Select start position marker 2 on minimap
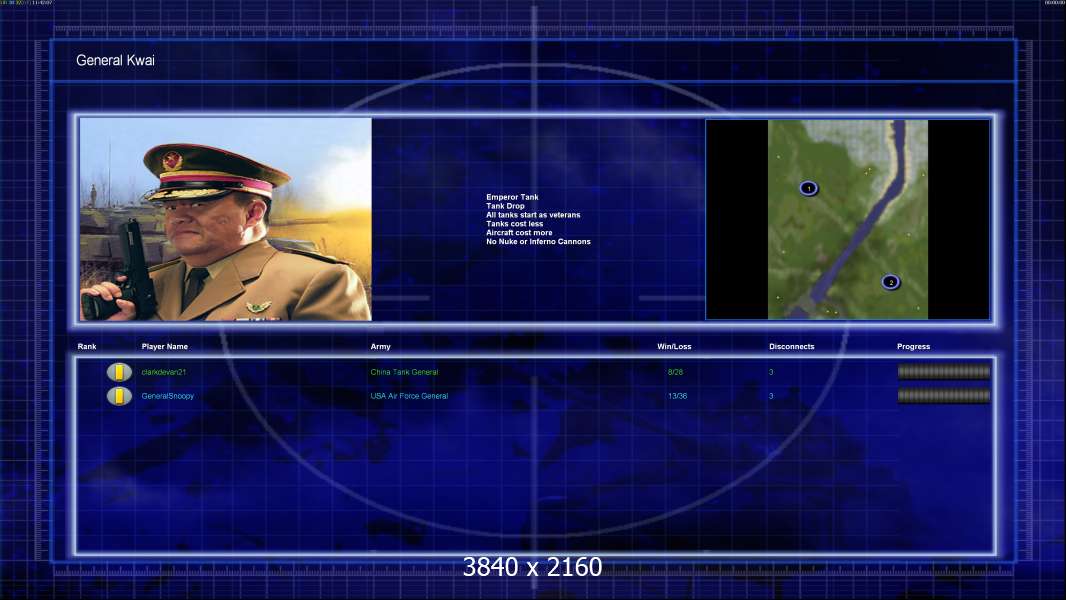The image size is (1066, 600). tap(891, 282)
